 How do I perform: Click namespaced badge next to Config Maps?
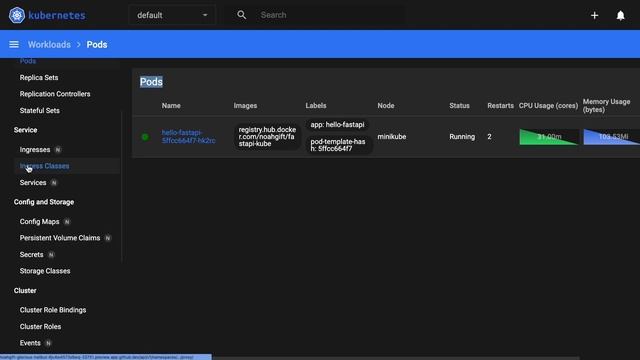(67, 222)
